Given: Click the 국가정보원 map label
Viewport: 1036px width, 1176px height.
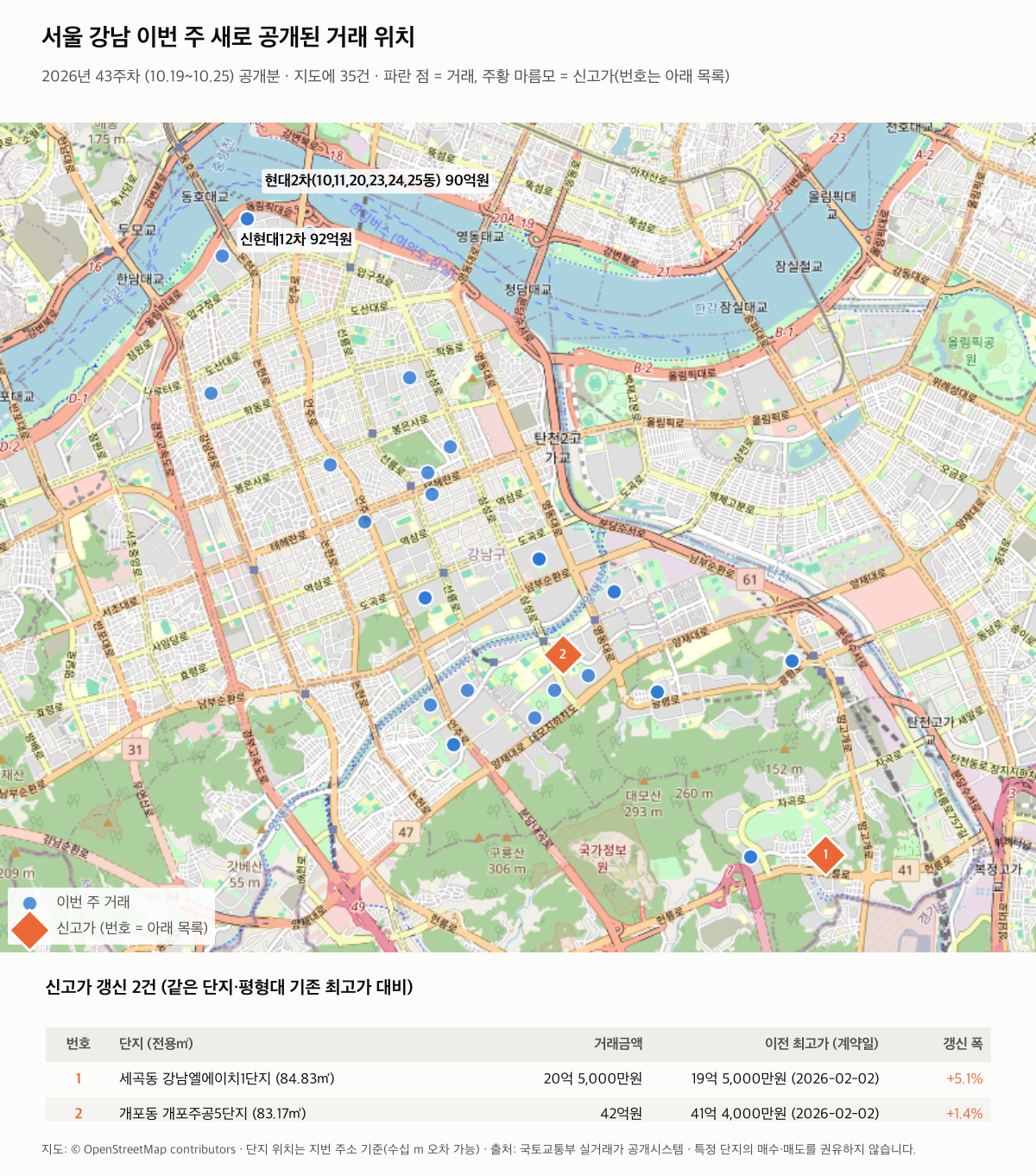Looking at the screenshot, I should (603, 857).
